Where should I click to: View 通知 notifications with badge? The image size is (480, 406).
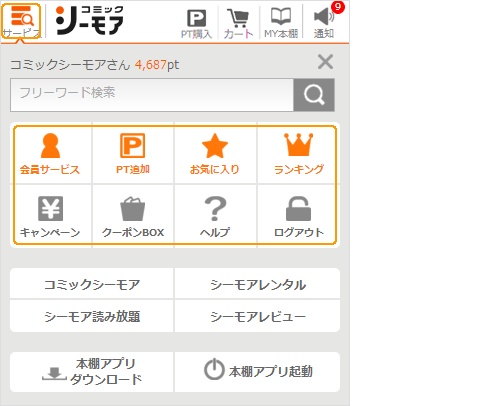coord(324,22)
